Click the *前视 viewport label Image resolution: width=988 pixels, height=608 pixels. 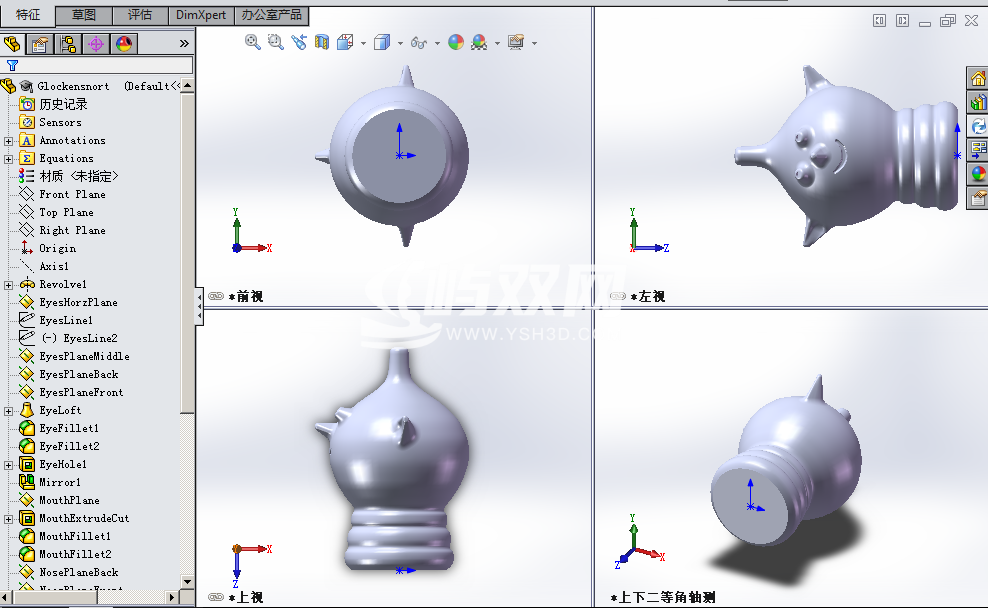[x=246, y=296]
